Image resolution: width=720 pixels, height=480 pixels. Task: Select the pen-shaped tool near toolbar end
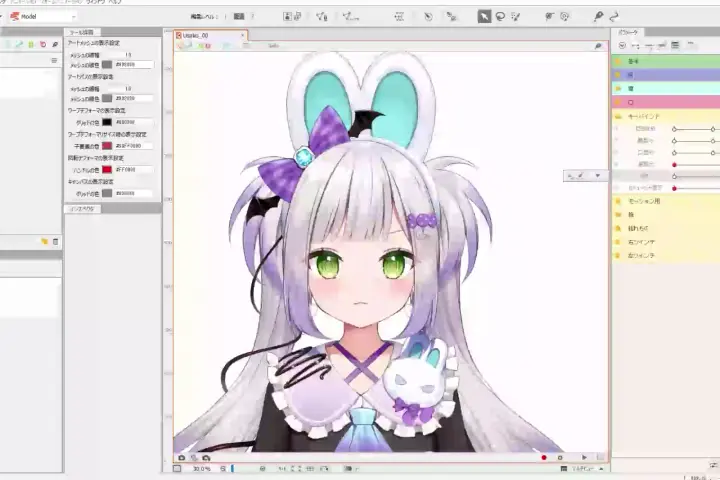(x=598, y=17)
